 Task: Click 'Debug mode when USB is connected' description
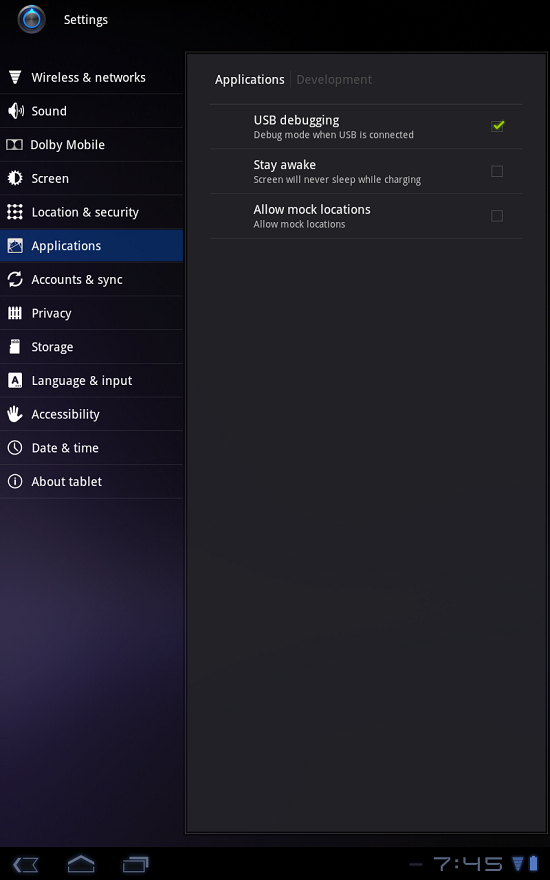[333, 135]
